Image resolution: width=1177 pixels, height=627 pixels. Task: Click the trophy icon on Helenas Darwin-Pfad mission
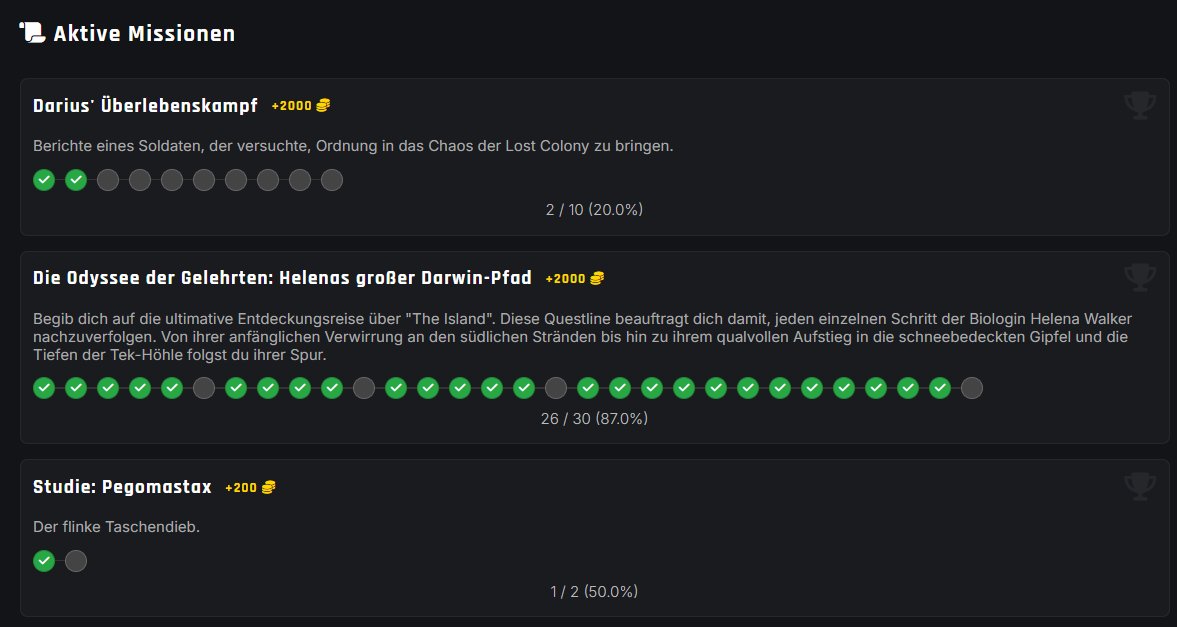1140,277
